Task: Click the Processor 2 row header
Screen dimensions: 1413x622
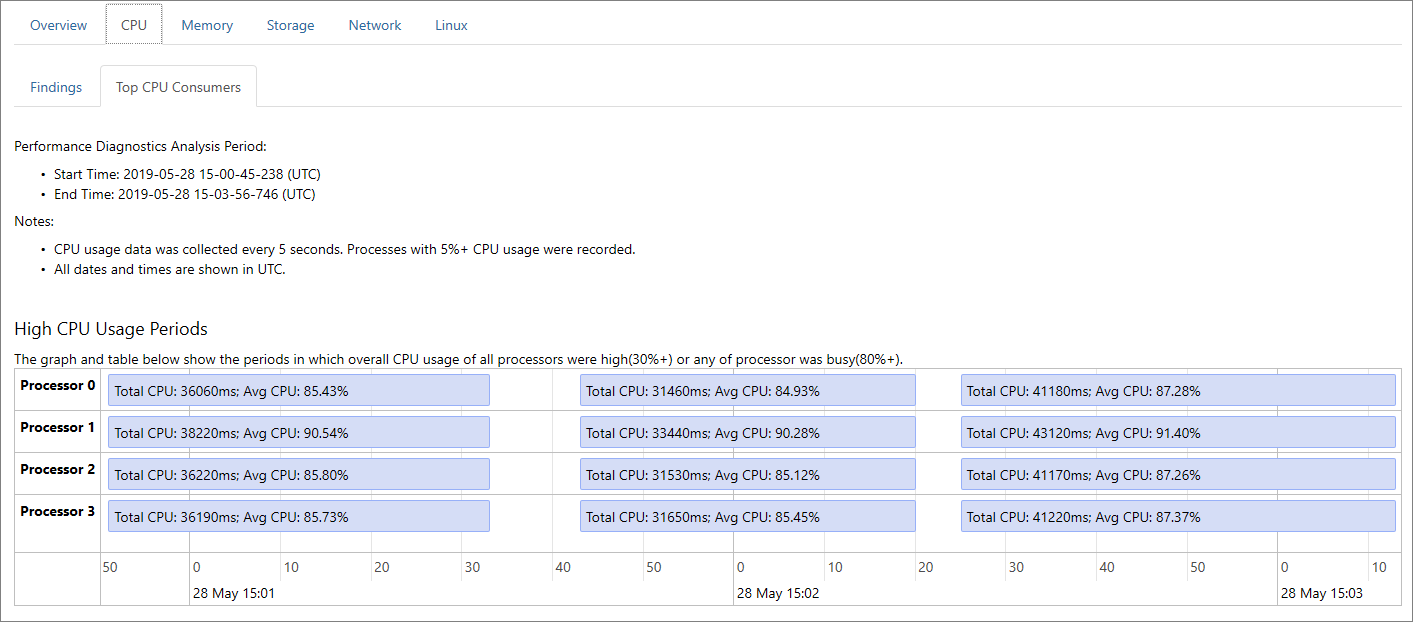Action: click(x=58, y=469)
